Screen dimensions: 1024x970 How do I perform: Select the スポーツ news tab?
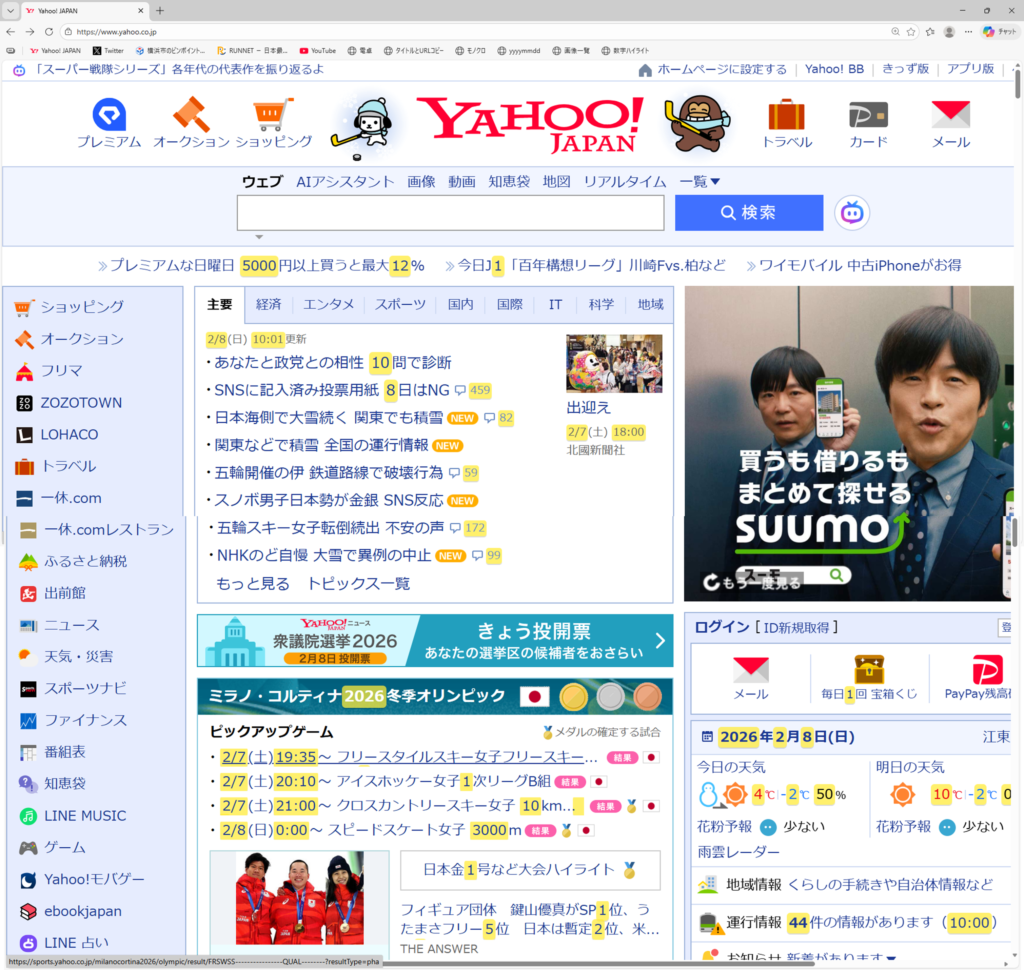tap(400, 304)
